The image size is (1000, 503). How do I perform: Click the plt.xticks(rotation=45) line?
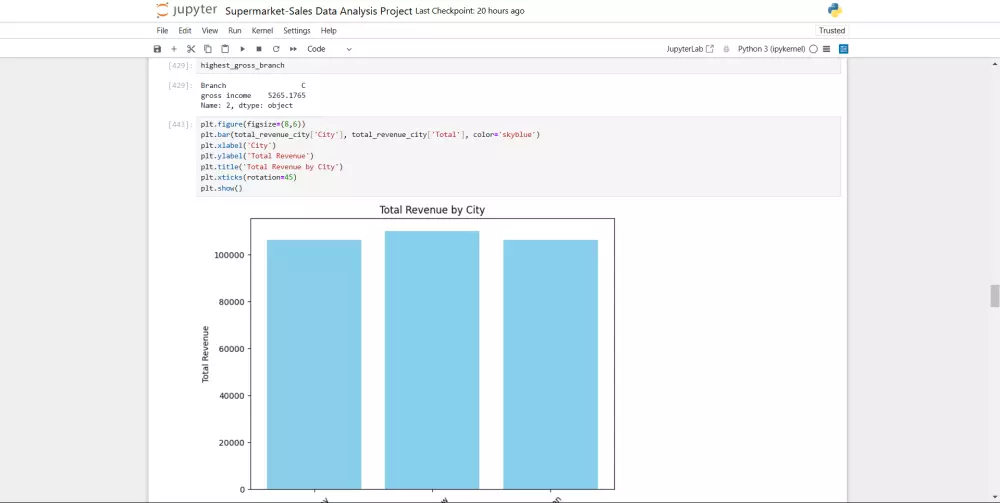pos(248,178)
